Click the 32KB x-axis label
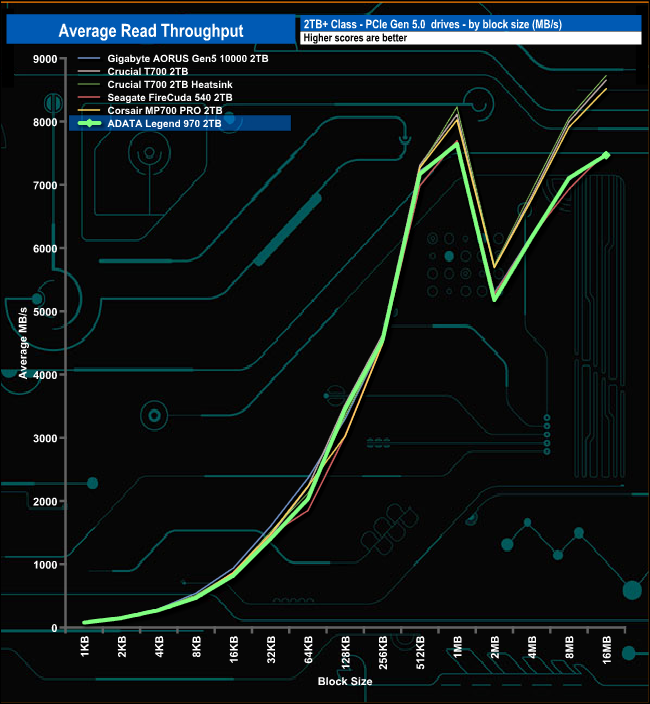This screenshot has width=650, height=704. click(271, 649)
